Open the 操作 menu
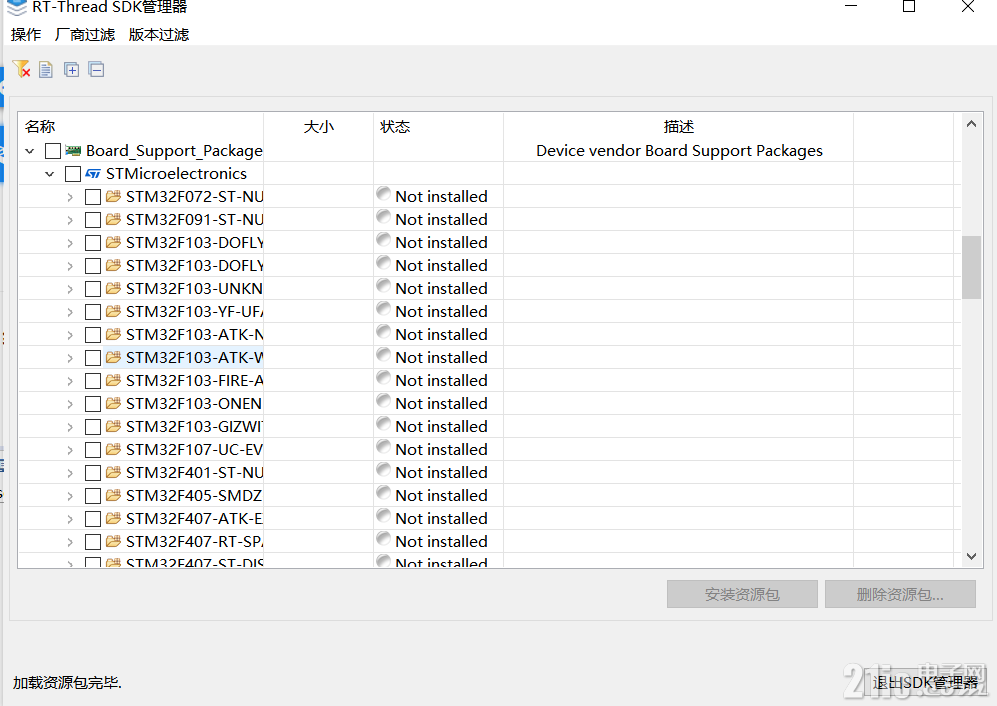This screenshot has width=997, height=706. [x=26, y=34]
